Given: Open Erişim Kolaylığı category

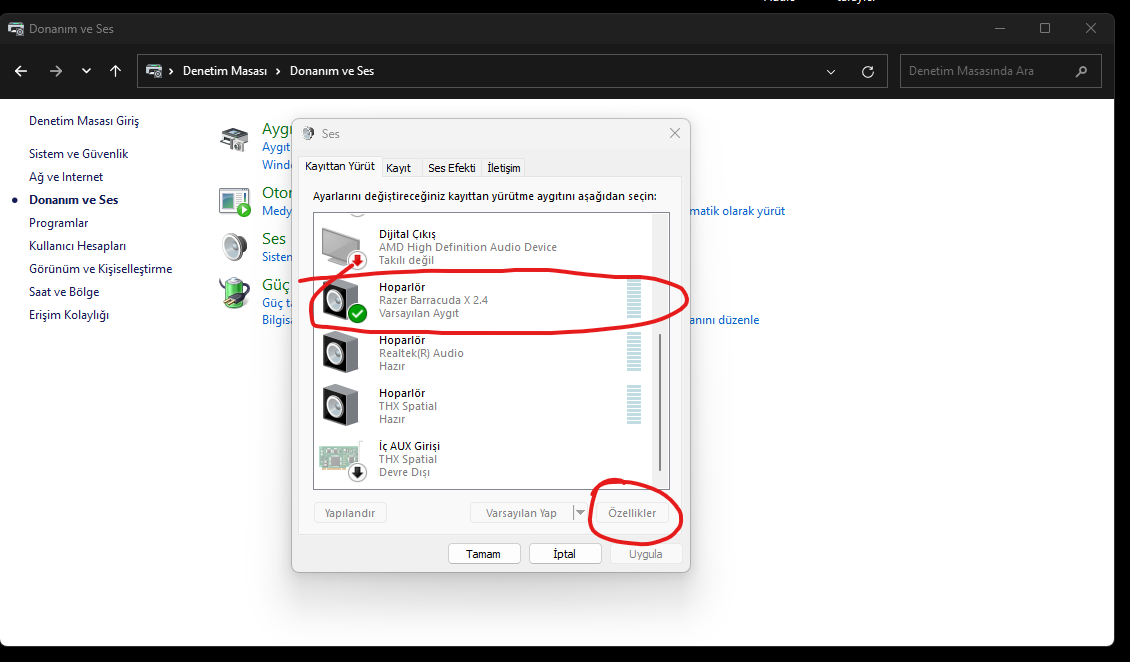Looking at the screenshot, I should [x=68, y=315].
